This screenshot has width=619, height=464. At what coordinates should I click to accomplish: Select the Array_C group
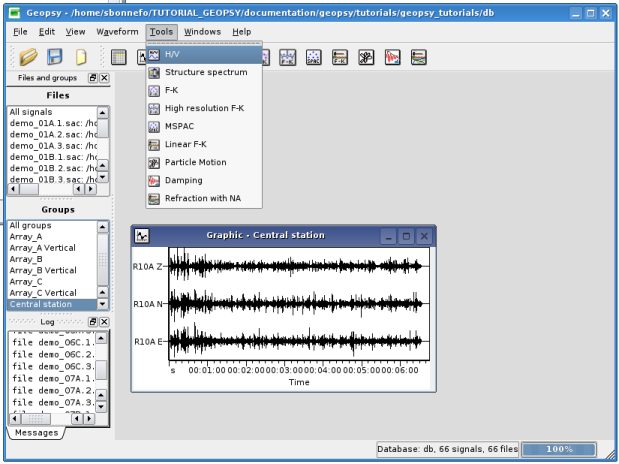[x=53, y=282]
